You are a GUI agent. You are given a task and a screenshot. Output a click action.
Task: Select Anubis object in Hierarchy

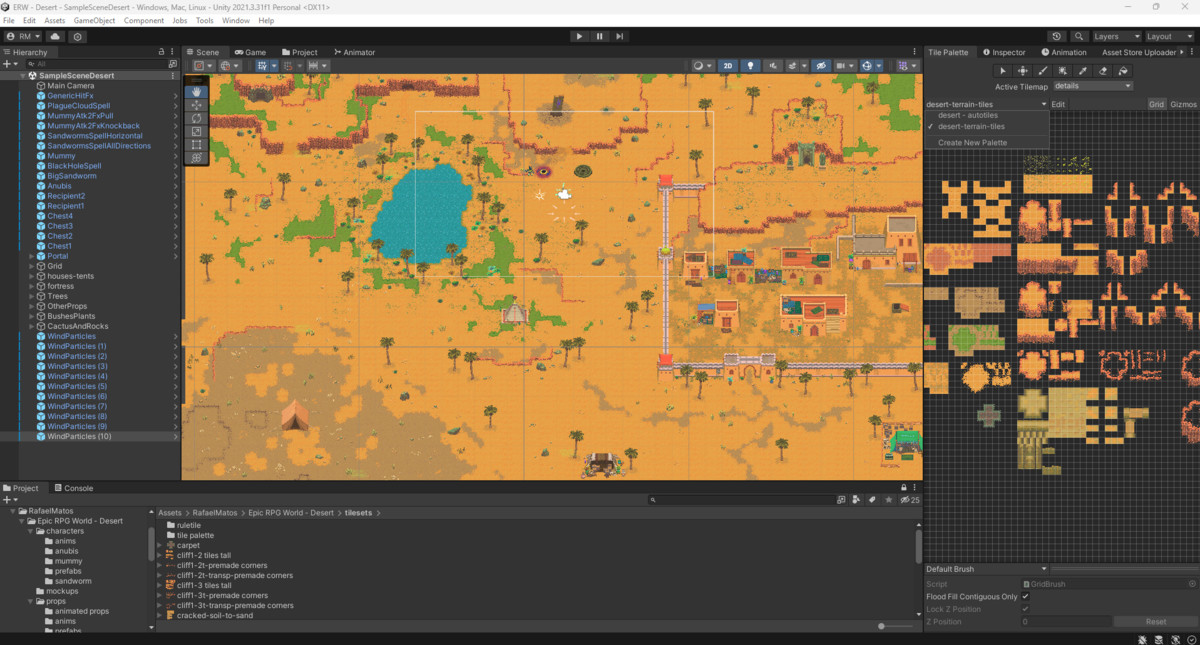pyautogui.click(x=59, y=186)
